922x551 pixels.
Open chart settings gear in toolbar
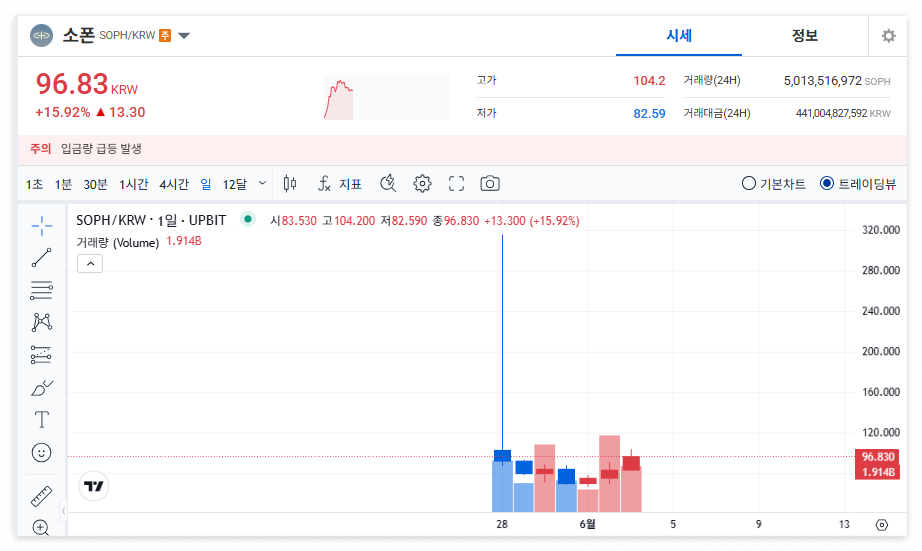click(422, 184)
